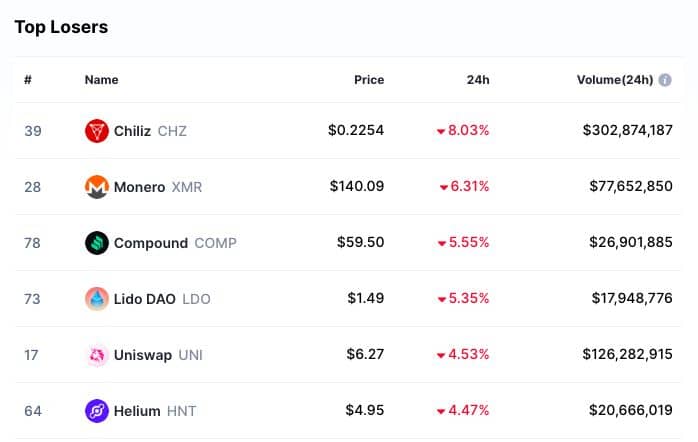The width and height of the screenshot is (698, 442).
Task: Click Monero's price $140.09
Action: coord(357,186)
